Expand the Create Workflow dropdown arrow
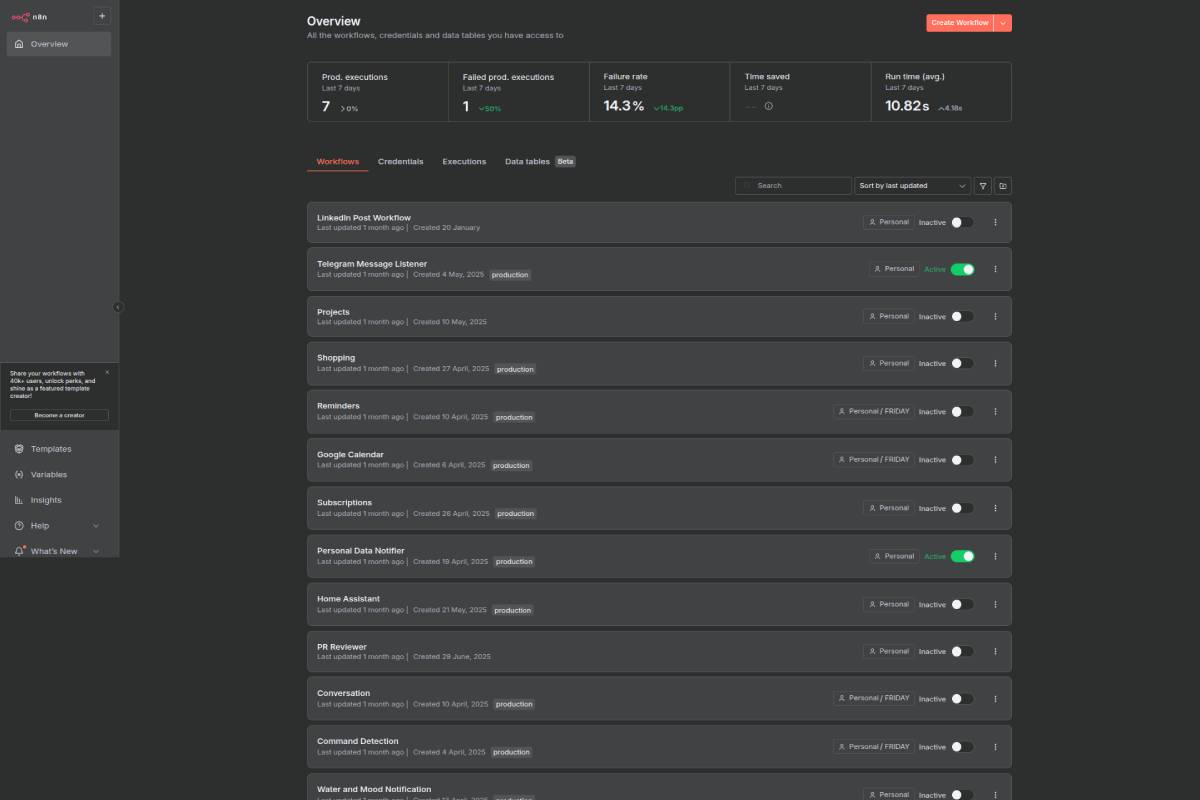The width and height of the screenshot is (1200, 800). (1003, 23)
